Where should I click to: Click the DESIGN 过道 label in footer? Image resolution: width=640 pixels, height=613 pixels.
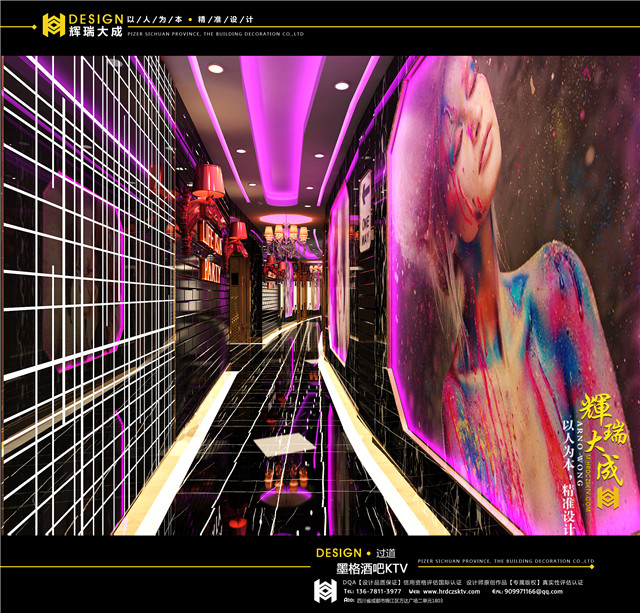point(351,552)
